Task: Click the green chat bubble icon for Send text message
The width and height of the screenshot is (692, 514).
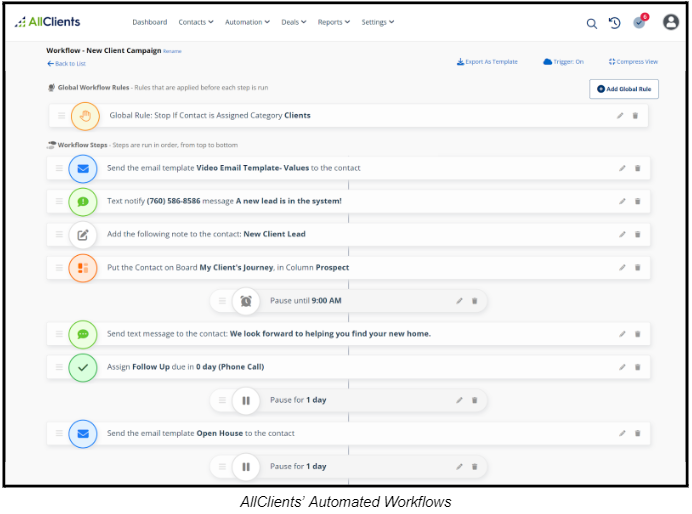Action: 83,334
